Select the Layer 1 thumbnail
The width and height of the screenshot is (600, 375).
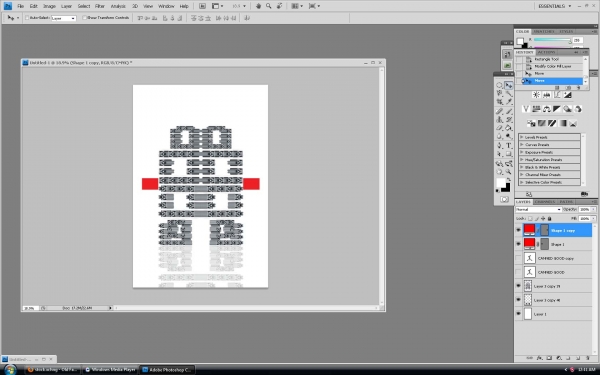[528, 314]
